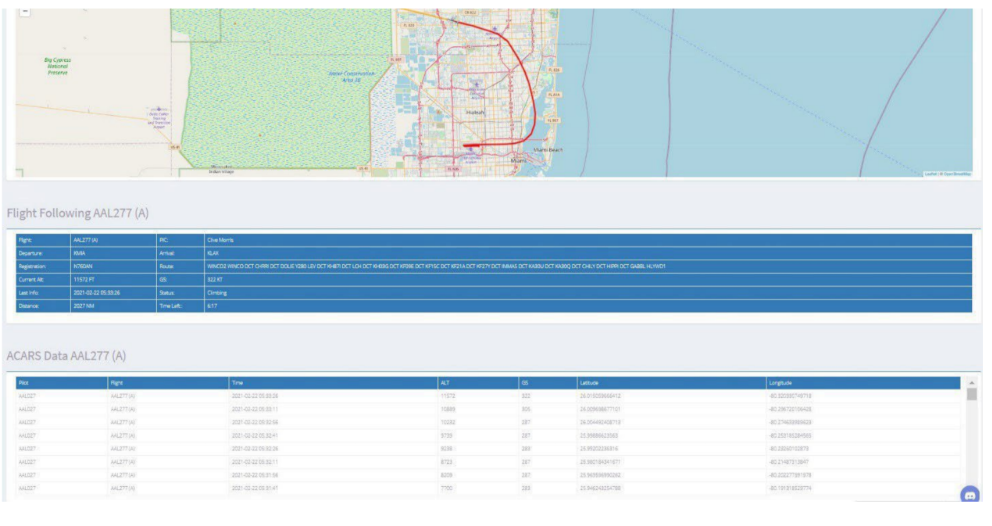992x526 pixels.
Task: Click the map zoom out button
Action: (x=25, y=11)
